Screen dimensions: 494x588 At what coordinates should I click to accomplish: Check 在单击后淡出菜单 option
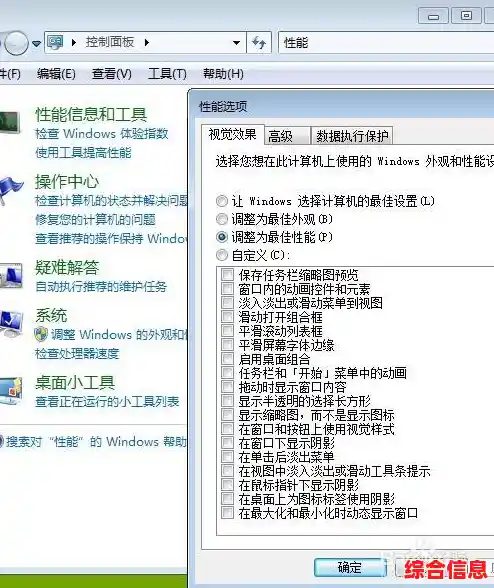(227, 457)
